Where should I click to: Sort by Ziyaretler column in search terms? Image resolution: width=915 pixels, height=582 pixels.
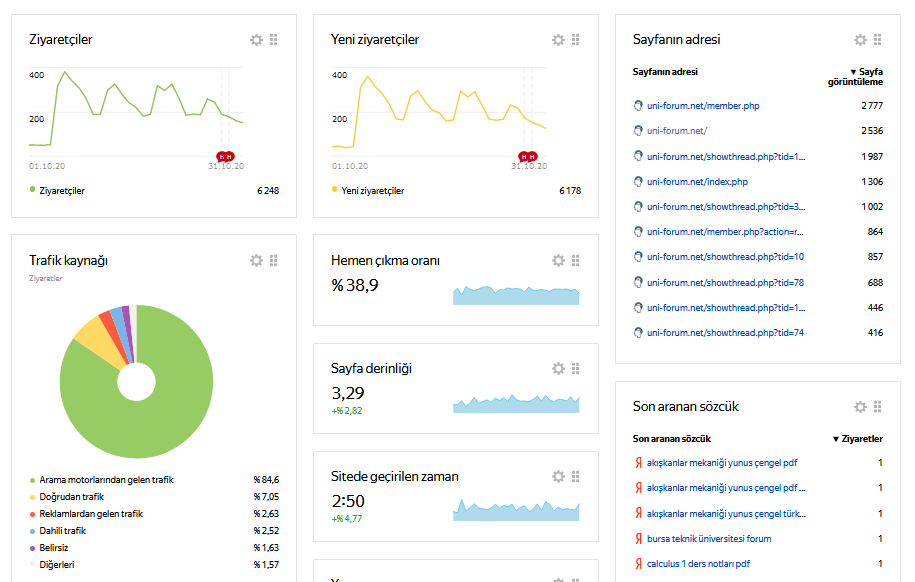point(858,439)
